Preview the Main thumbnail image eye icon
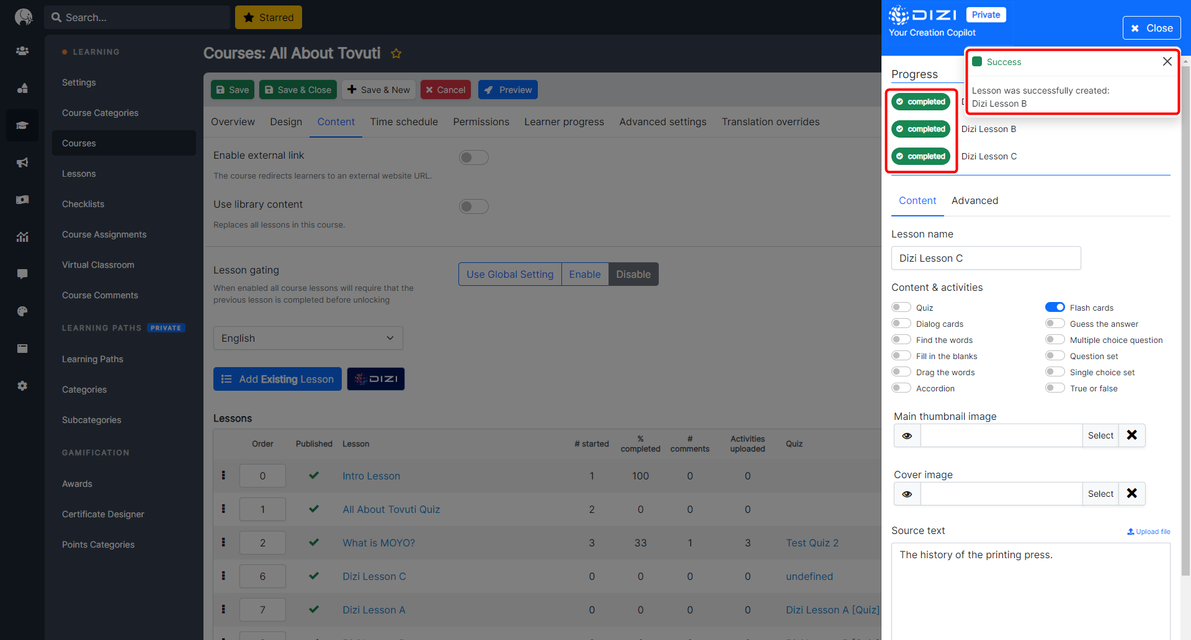The height and width of the screenshot is (640, 1191). pyautogui.click(x=907, y=436)
